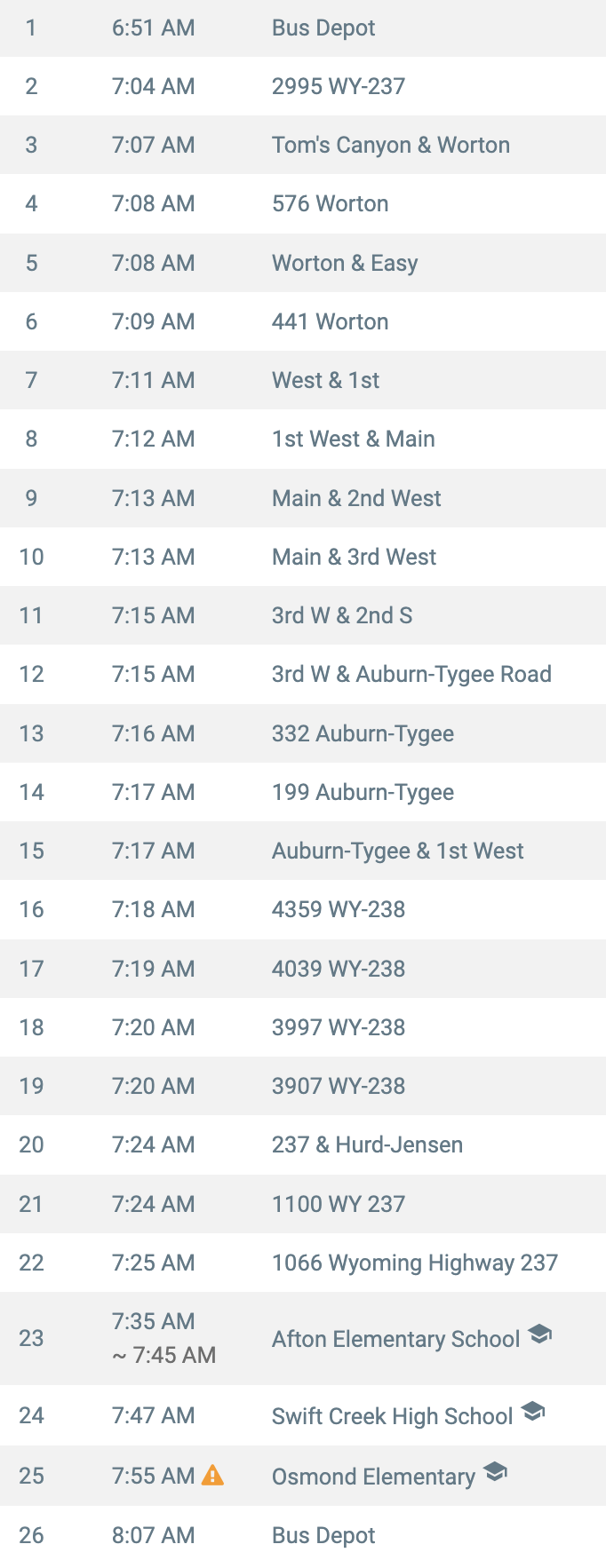Click the orange warning icon at 7:55 AM
Screen dimensions: 606x1568
212,1475
